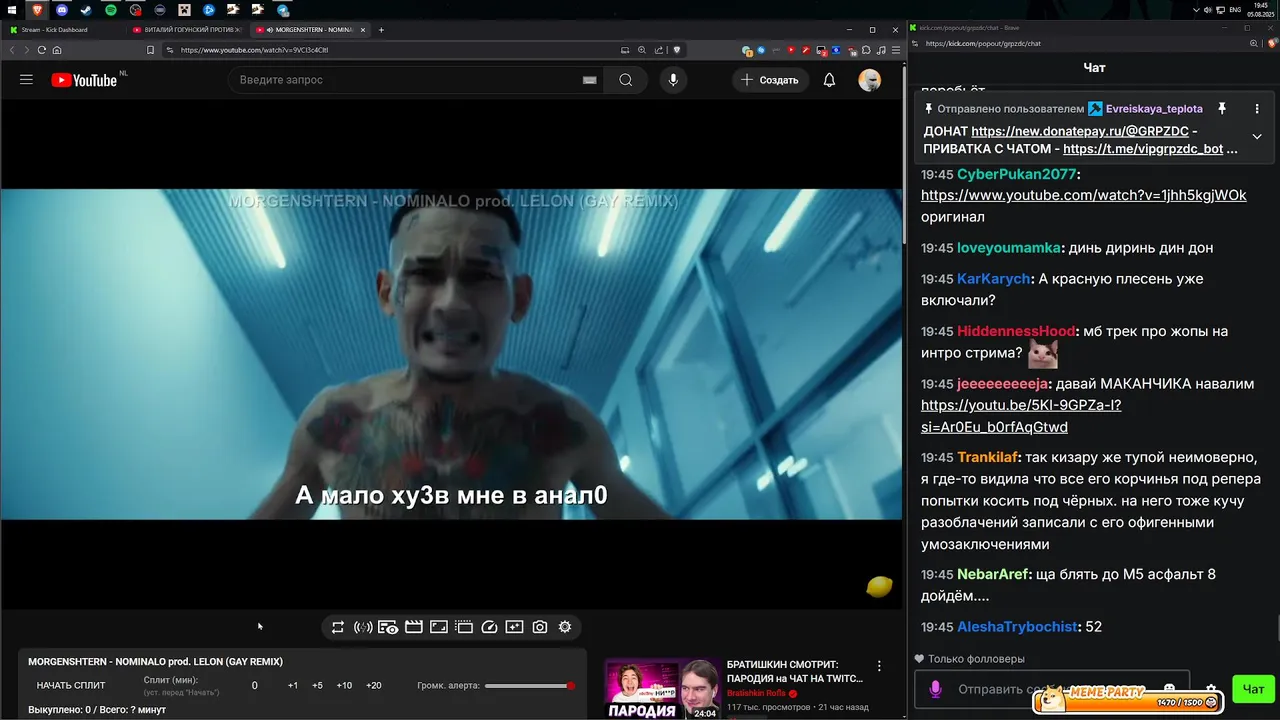Viewport: 1280px width, 720px height.
Task: Unpin message with the pin icon
Action: pyautogui.click(x=1221, y=108)
